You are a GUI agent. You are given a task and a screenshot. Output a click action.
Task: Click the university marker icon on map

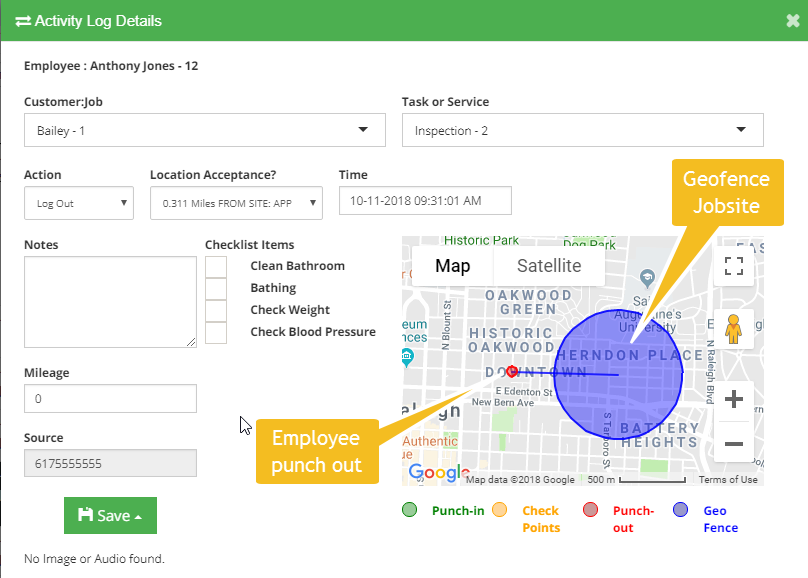click(647, 278)
